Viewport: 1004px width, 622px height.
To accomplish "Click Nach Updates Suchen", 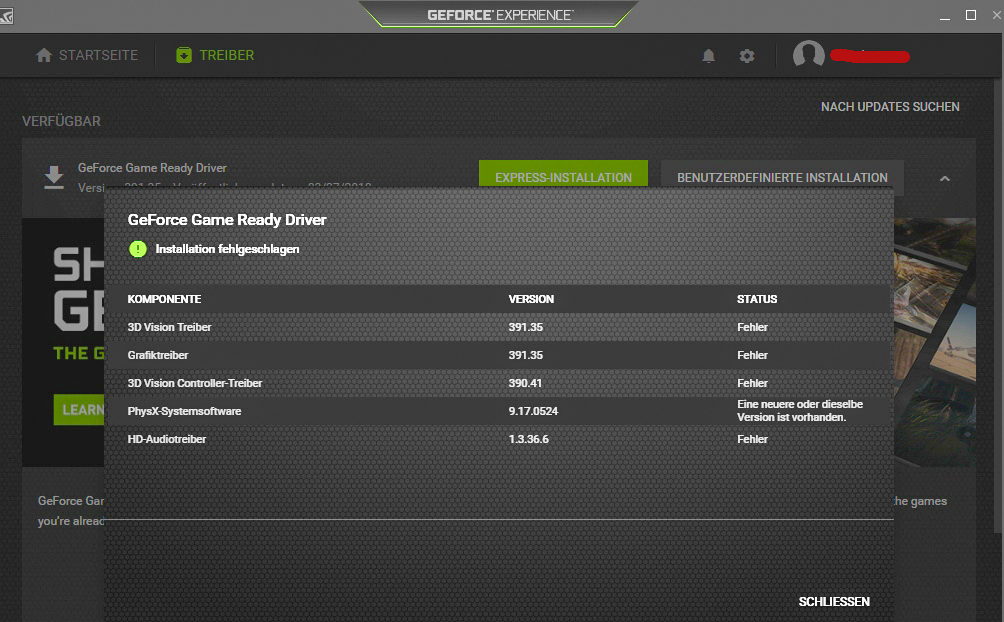I will (x=890, y=107).
